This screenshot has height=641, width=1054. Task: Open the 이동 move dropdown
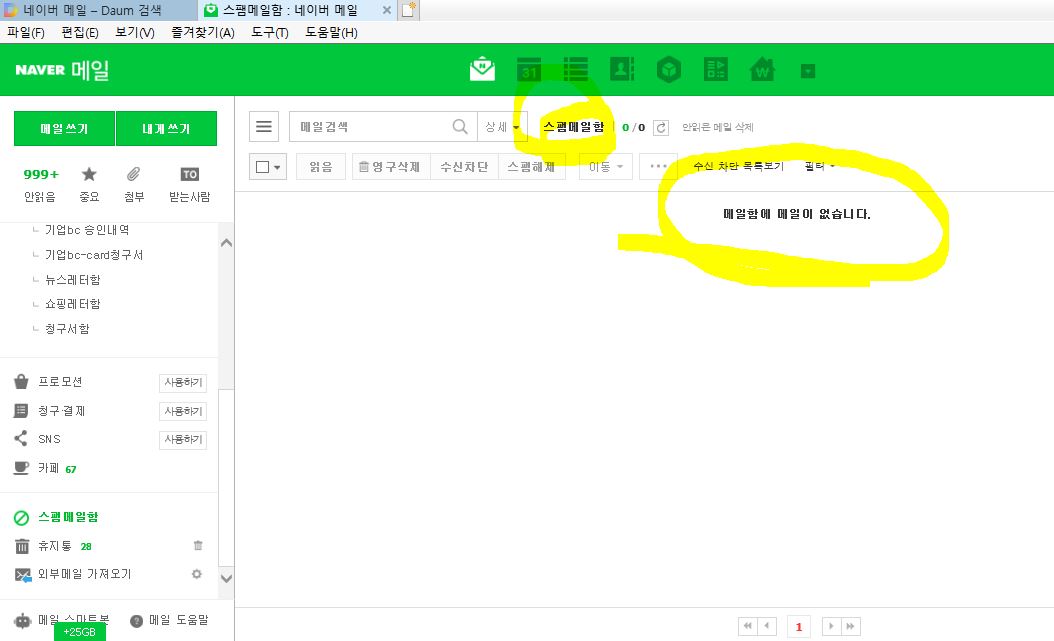tap(606, 167)
